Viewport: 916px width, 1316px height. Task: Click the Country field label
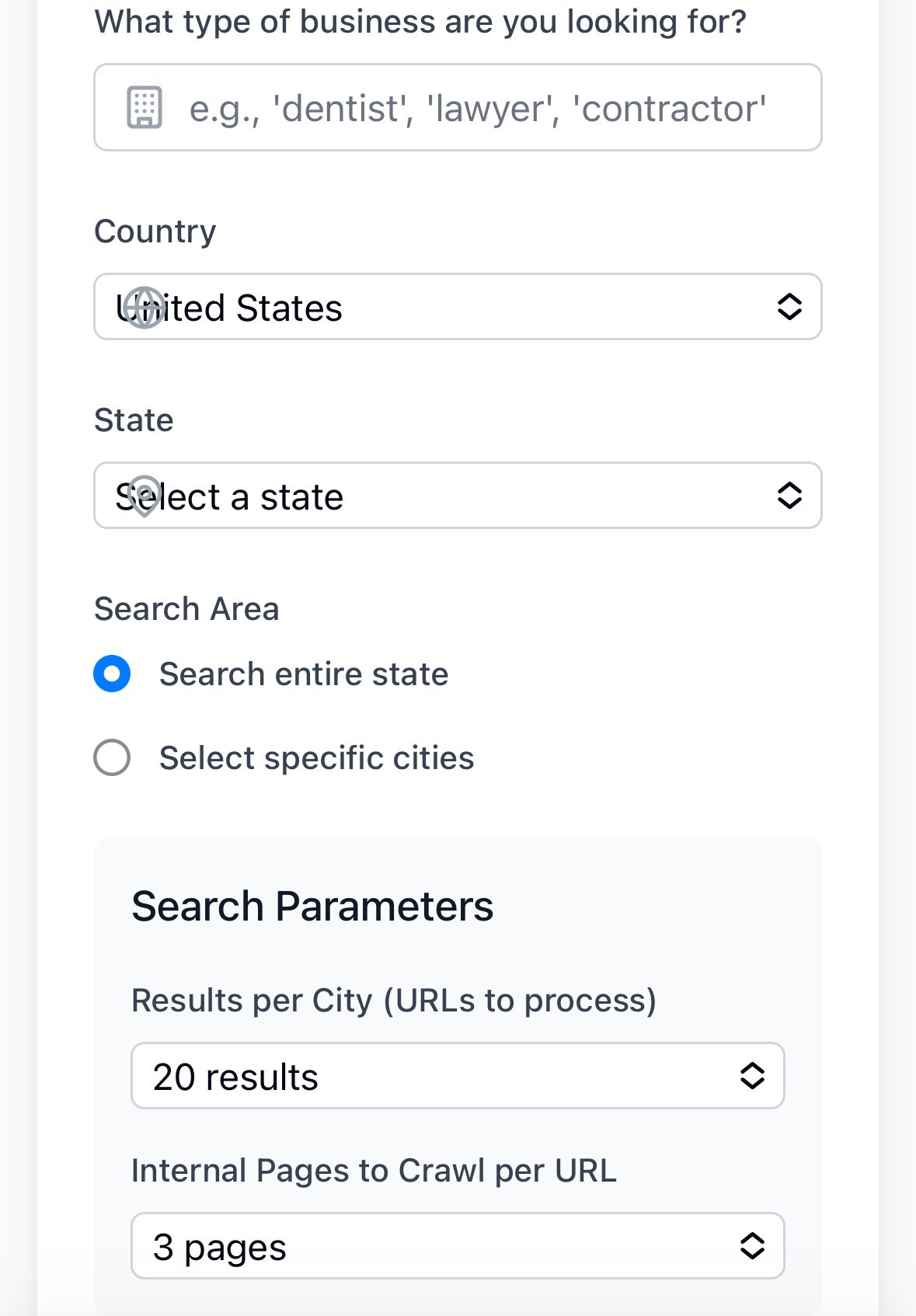(x=155, y=232)
